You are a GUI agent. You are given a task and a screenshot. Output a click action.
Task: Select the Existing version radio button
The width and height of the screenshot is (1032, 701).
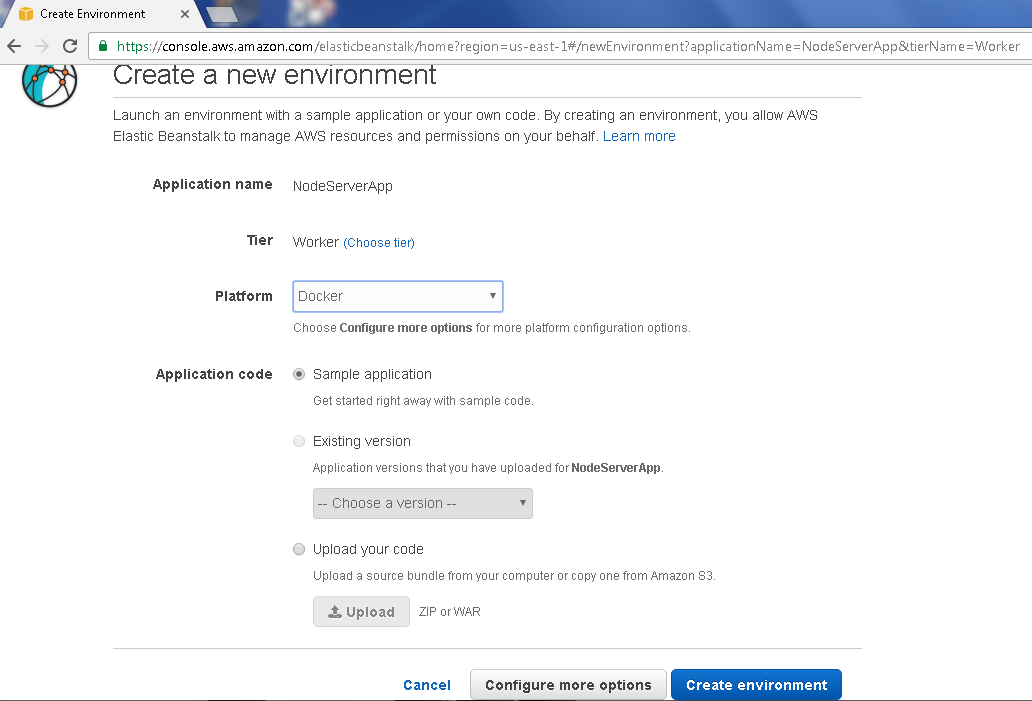pyautogui.click(x=299, y=441)
